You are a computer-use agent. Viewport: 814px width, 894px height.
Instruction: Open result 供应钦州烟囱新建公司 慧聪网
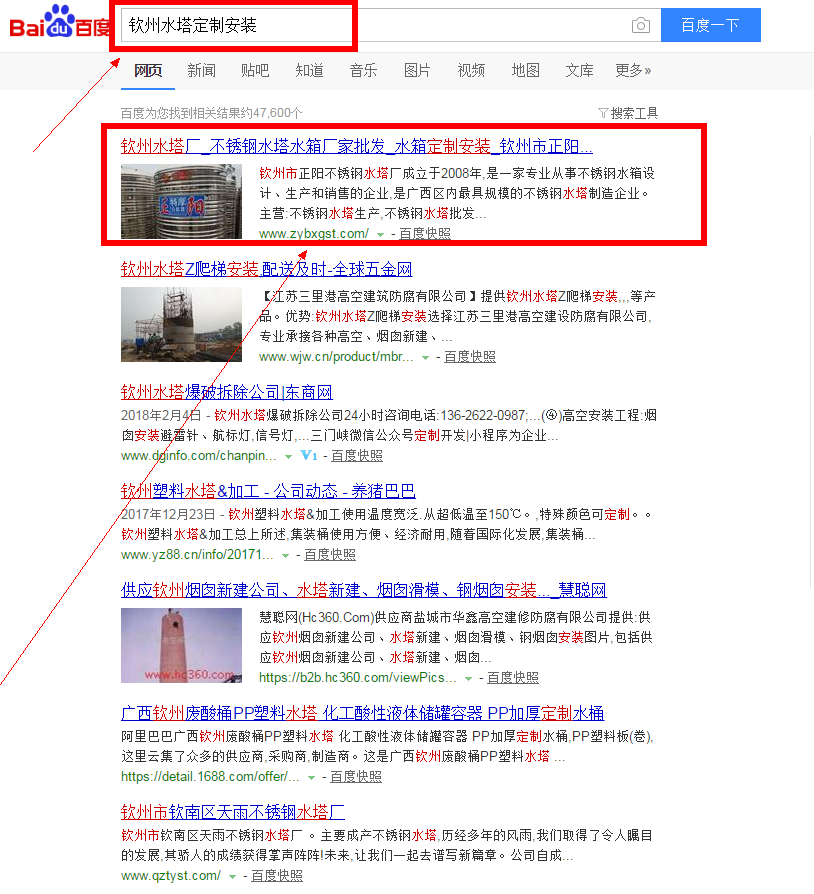tap(364, 590)
